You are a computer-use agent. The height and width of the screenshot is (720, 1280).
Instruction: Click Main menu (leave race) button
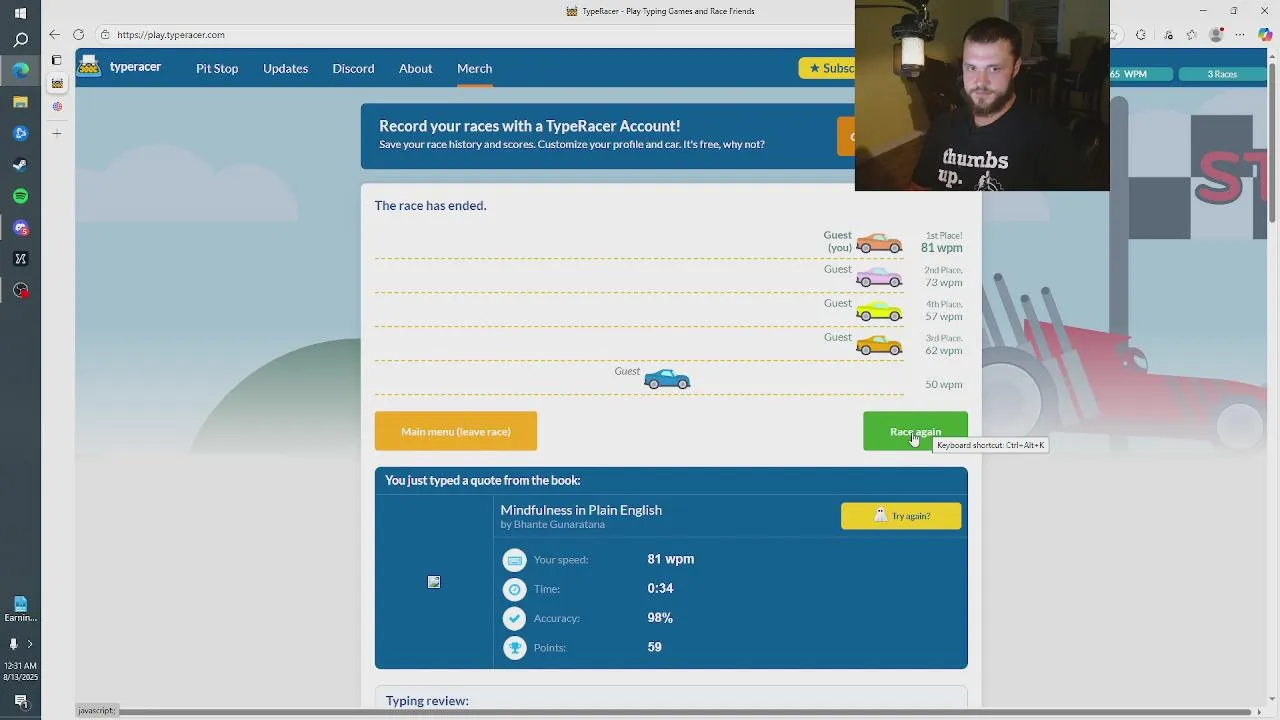[456, 431]
